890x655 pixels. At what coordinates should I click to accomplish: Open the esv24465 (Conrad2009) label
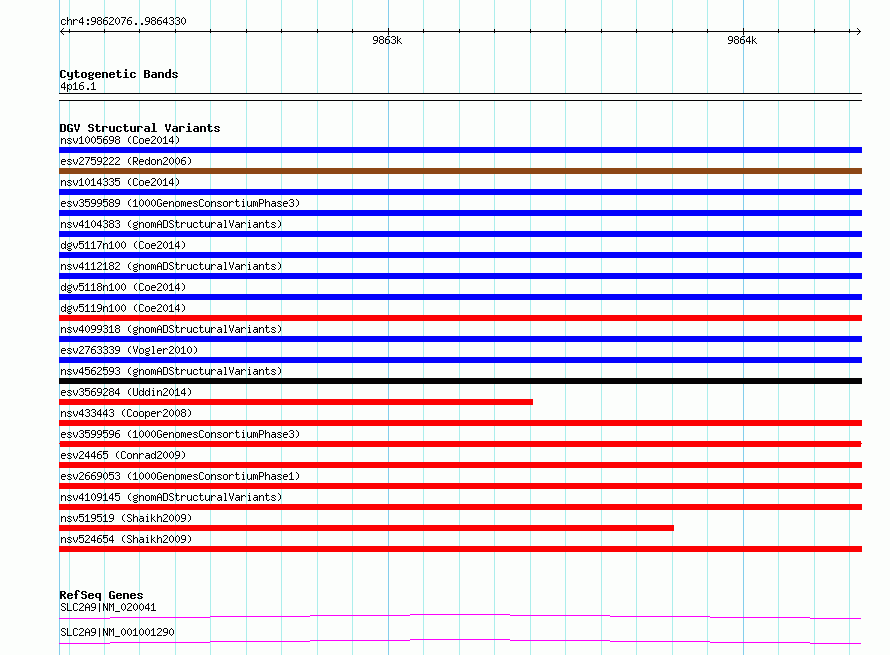point(123,455)
